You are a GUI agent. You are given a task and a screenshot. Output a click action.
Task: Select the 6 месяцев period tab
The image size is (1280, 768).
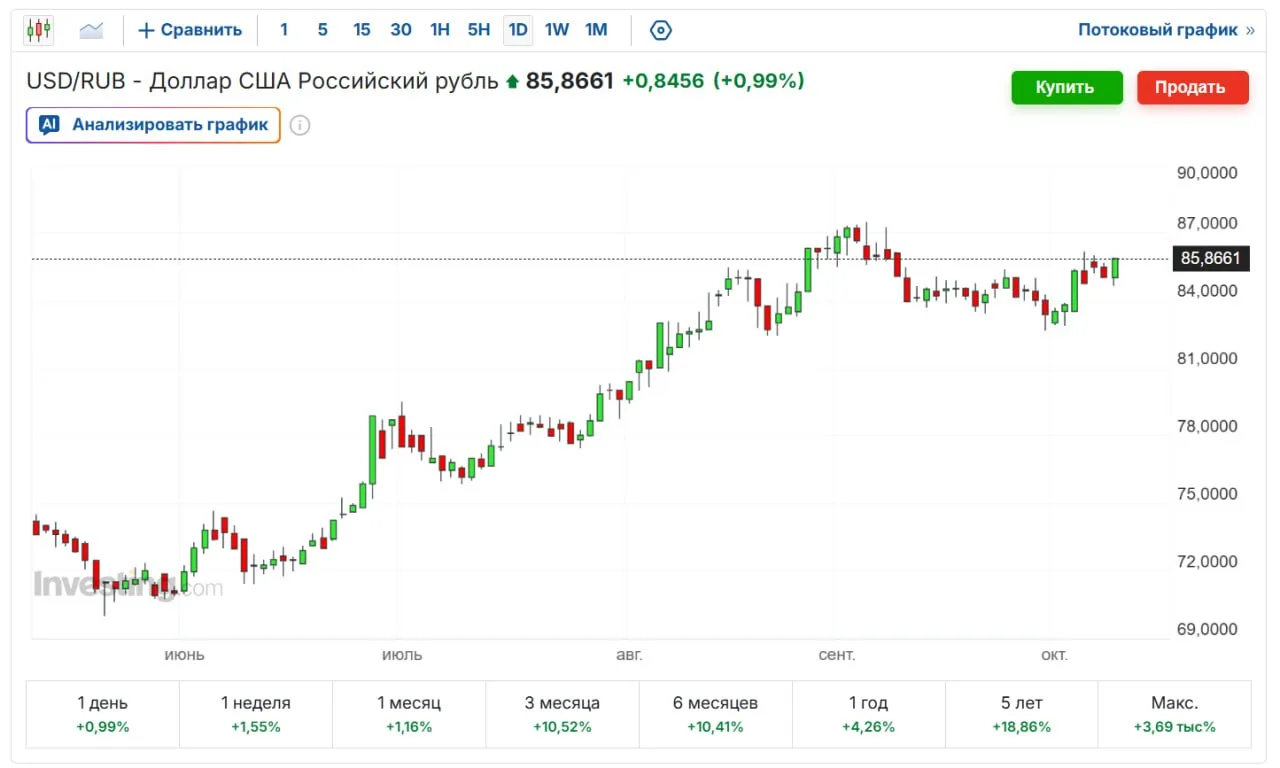pos(715,714)
